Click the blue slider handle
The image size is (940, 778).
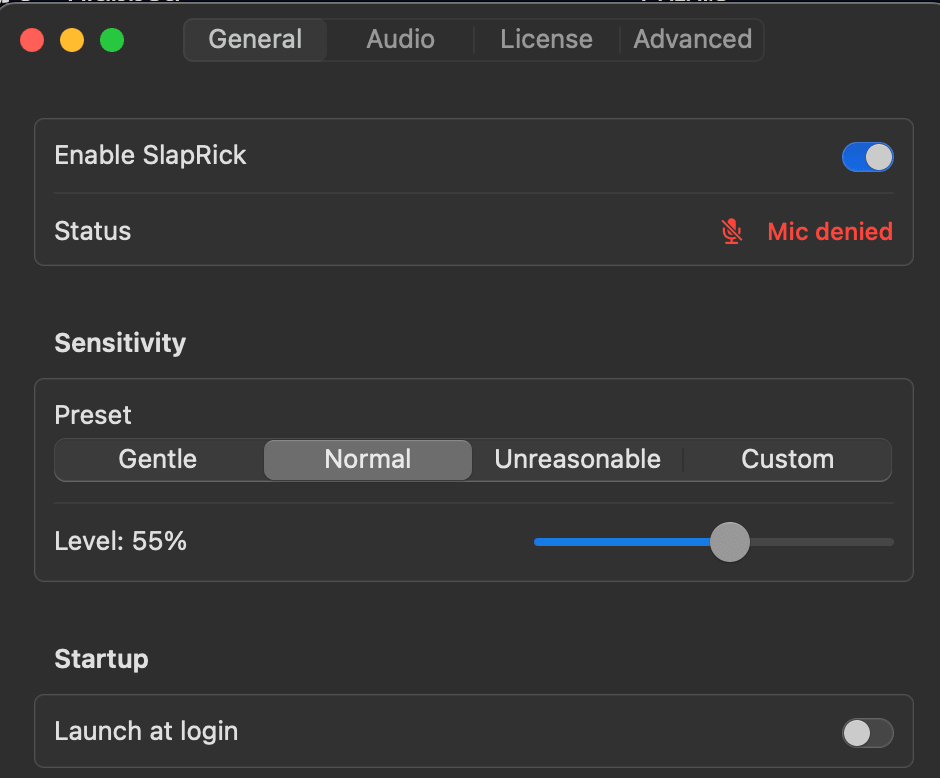[730, 542]
